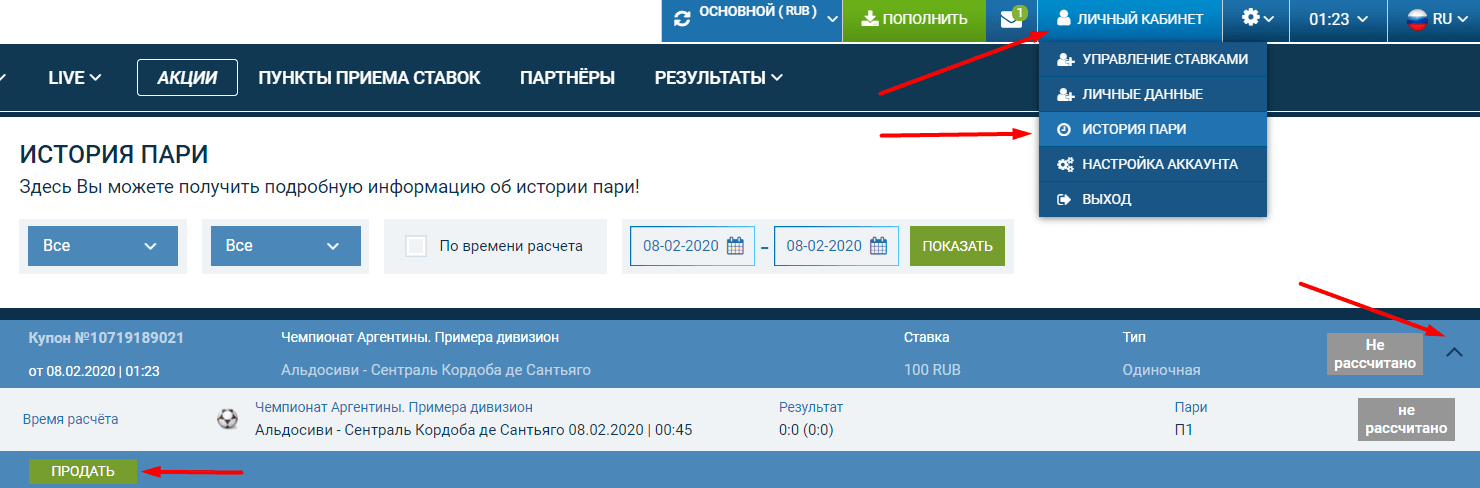Click the П1 pari value
The image size is (1480, 488).
1184,430
